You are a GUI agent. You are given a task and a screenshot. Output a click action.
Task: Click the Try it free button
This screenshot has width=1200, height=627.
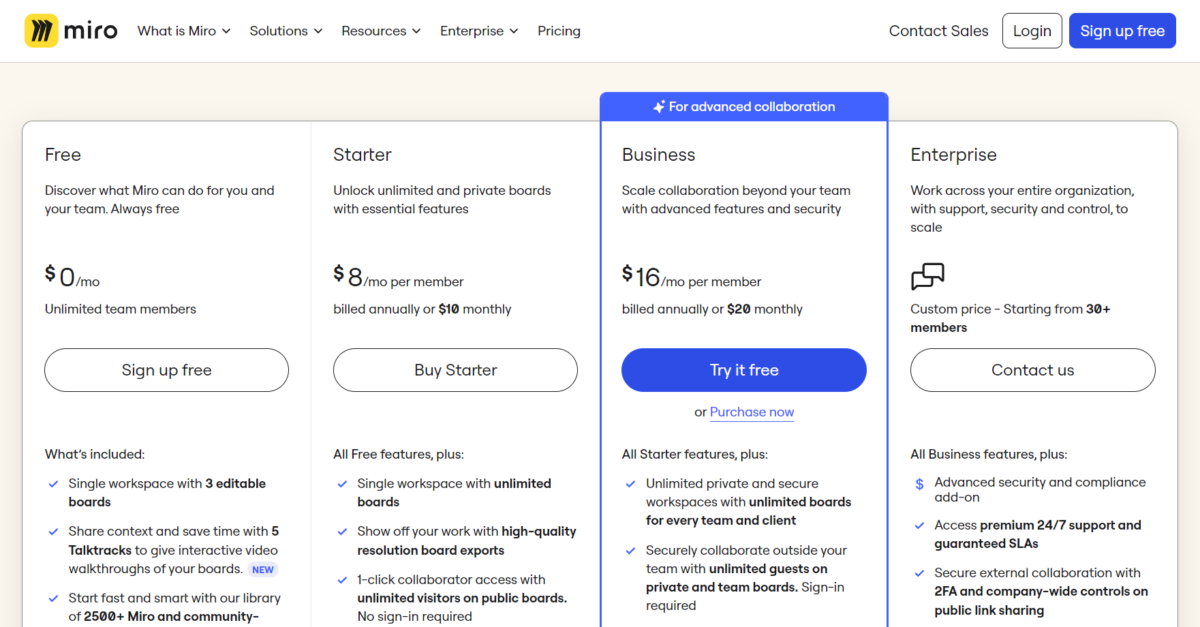coord(744,369)
